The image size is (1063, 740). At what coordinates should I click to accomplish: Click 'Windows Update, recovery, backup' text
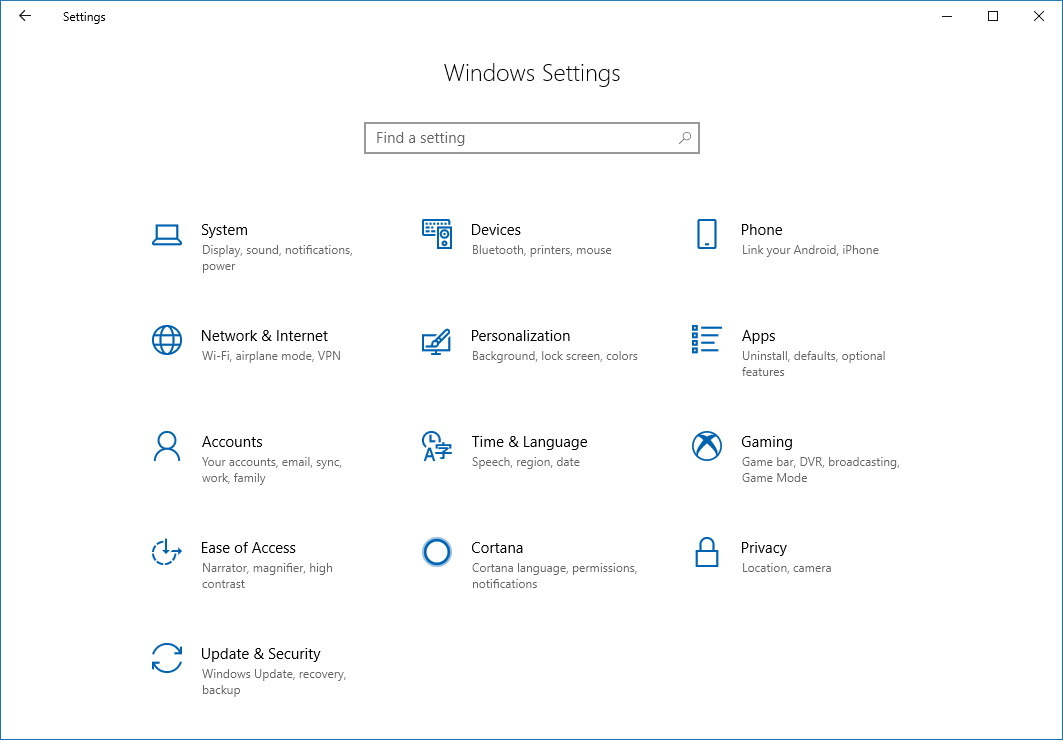click(x=274, y=682)
